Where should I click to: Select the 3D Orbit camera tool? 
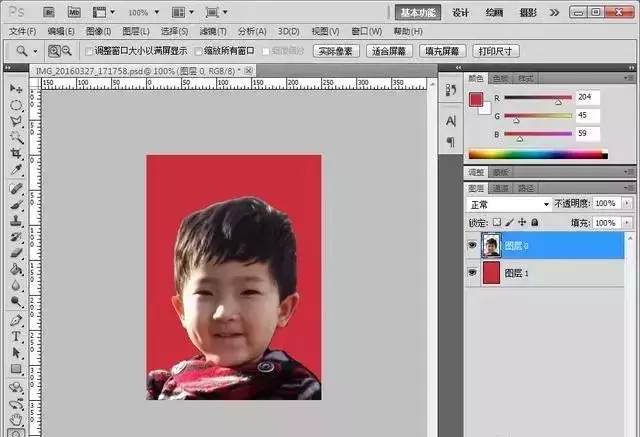(x=16, y=404)
